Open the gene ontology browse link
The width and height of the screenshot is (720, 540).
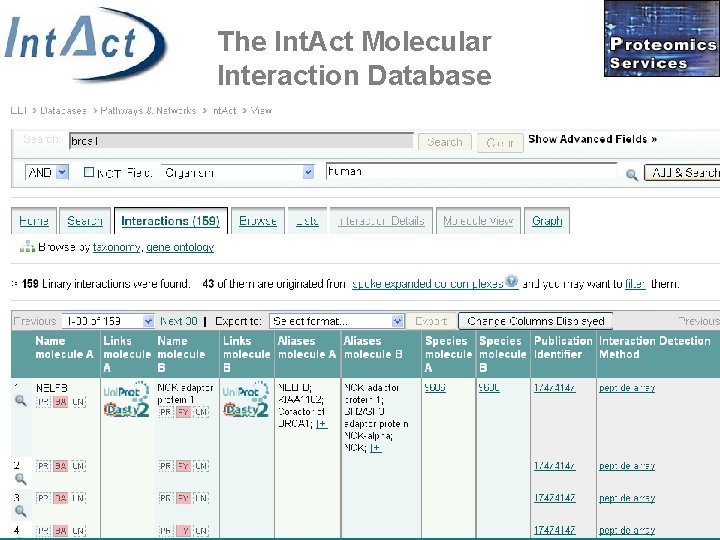[180, 247]
